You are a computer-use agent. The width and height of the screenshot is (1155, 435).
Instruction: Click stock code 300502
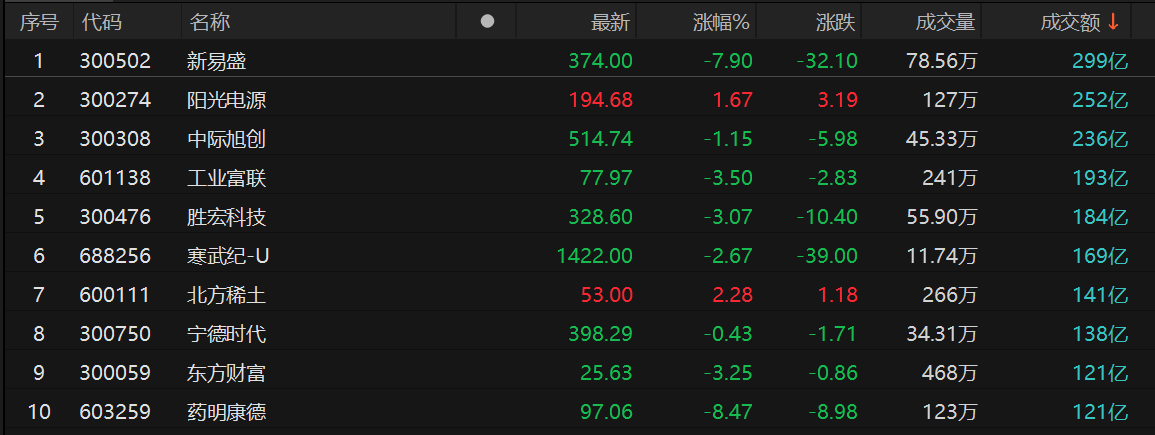pos(115,61)
